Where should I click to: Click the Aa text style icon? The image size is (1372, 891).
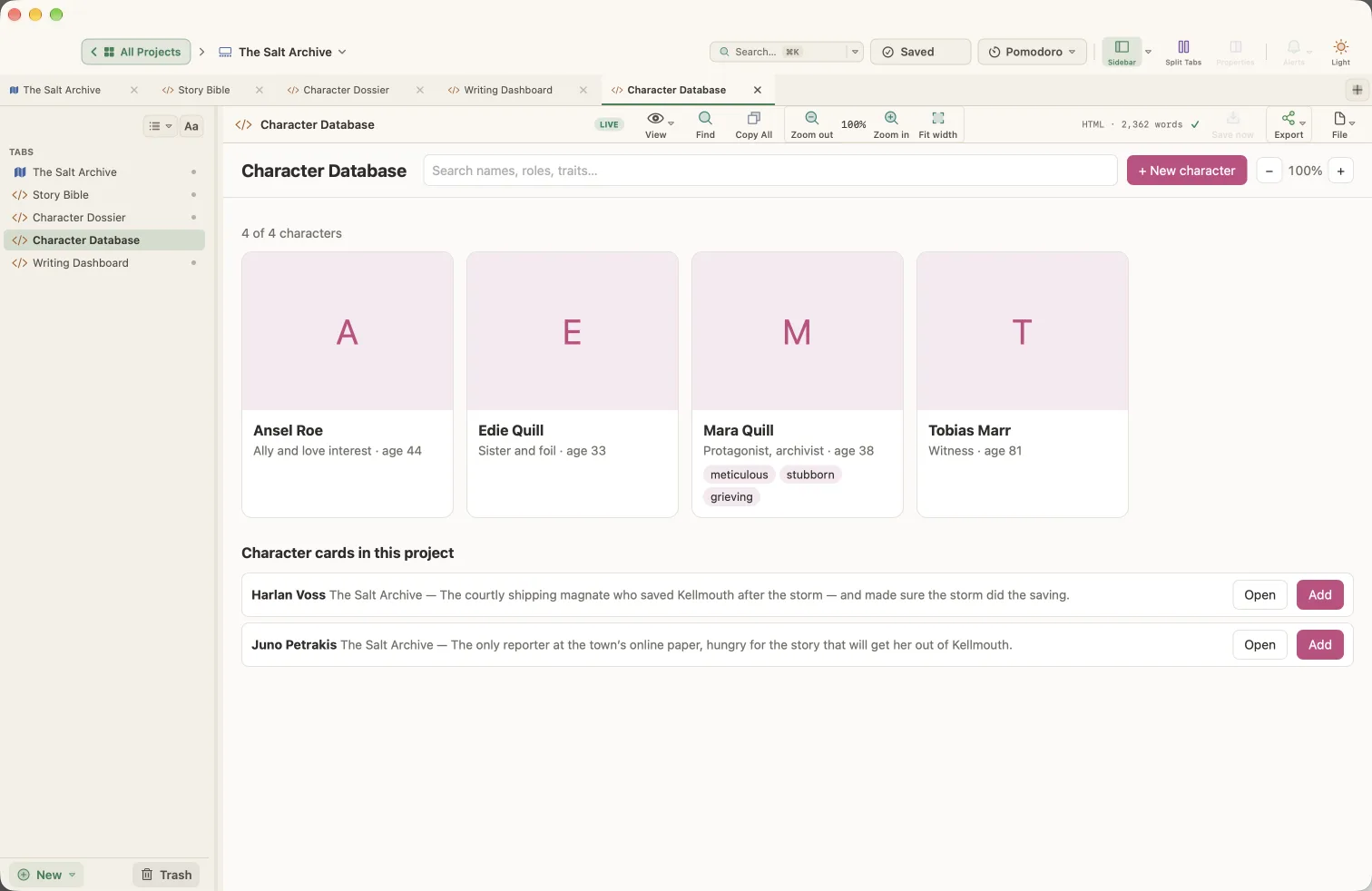tap(191, 126)
